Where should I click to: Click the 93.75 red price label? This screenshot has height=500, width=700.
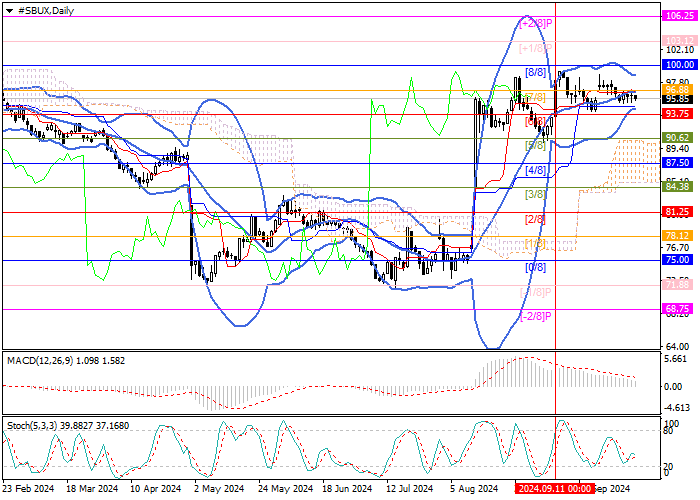(x=678, y=114)
